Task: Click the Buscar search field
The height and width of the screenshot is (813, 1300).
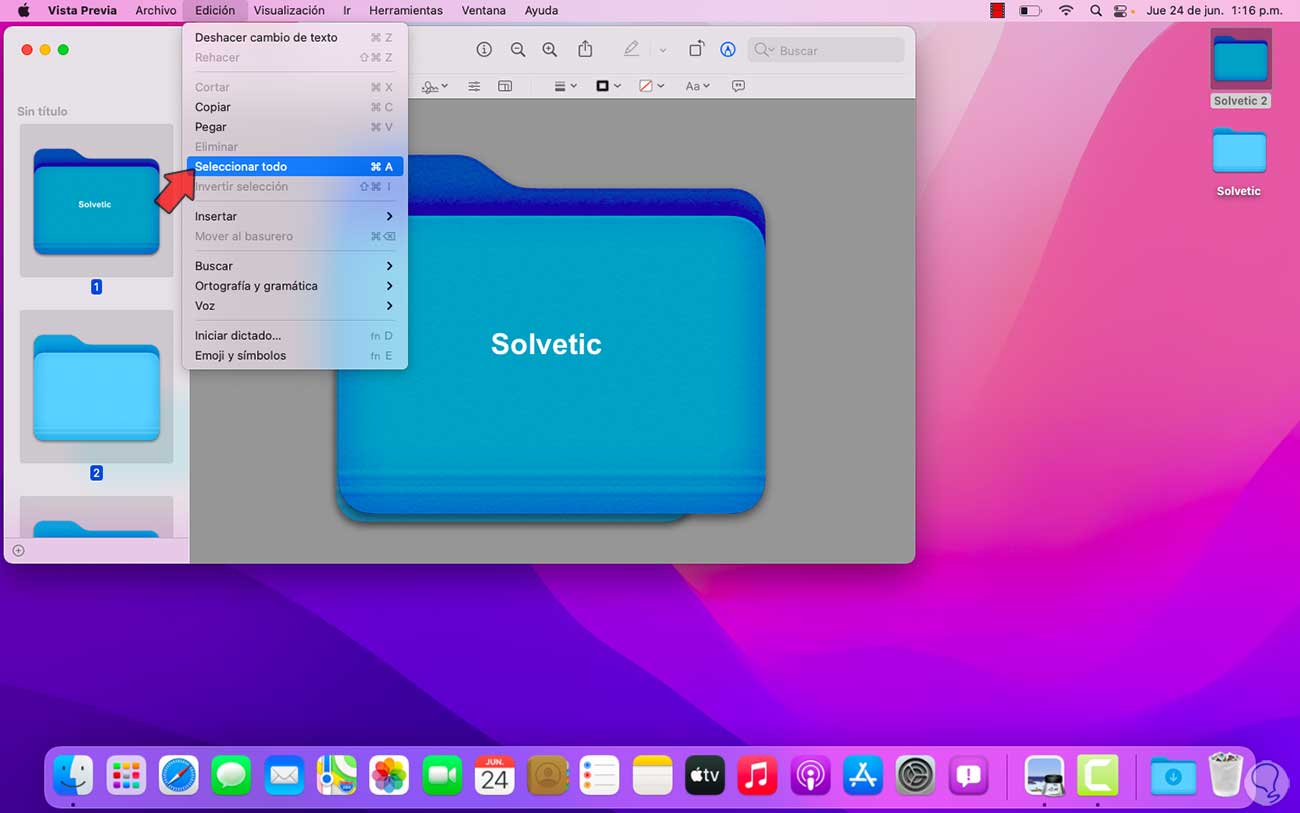Action: (825, 50)
